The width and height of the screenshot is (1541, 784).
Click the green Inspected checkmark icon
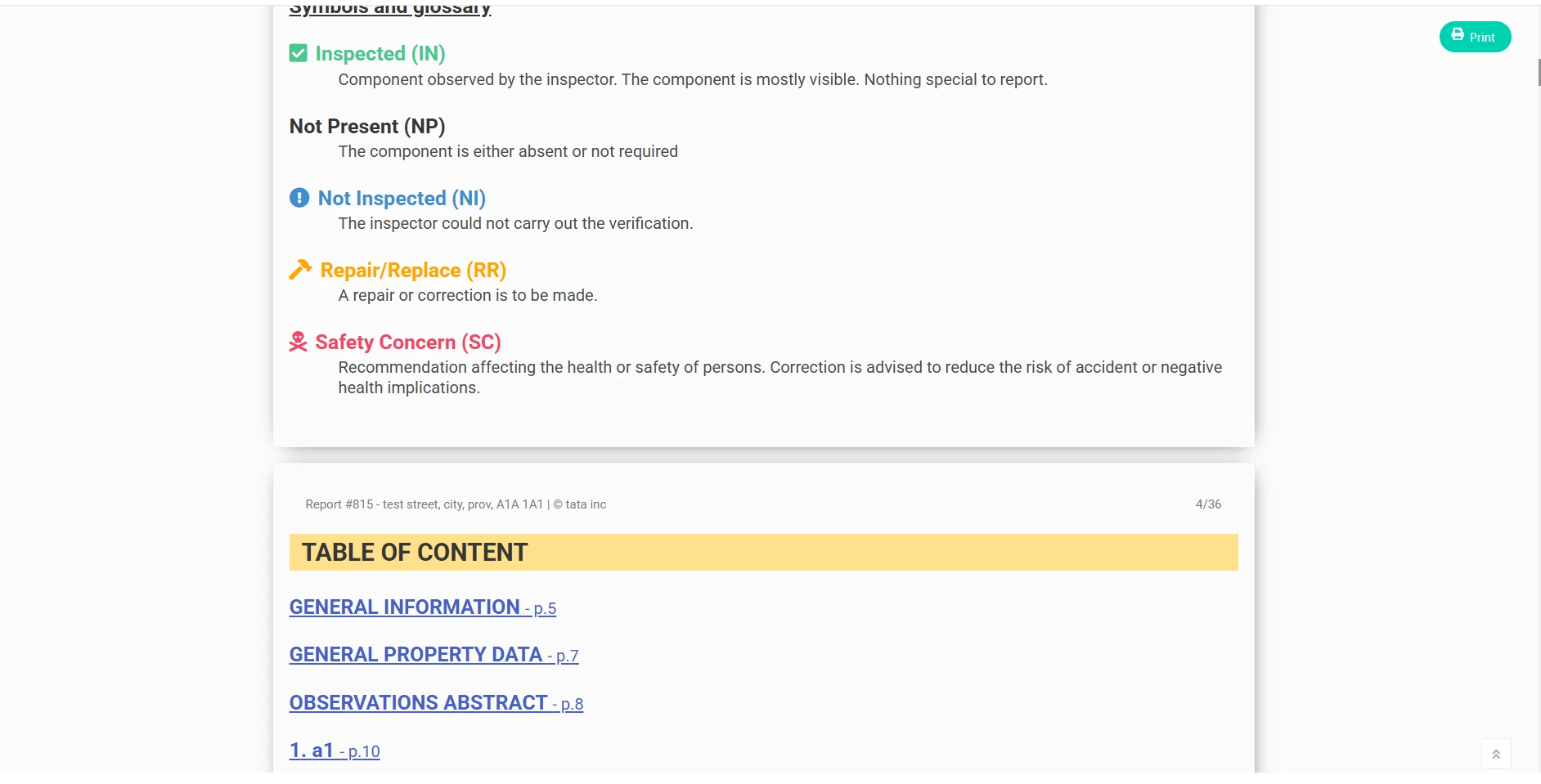[x=299, y=54]
